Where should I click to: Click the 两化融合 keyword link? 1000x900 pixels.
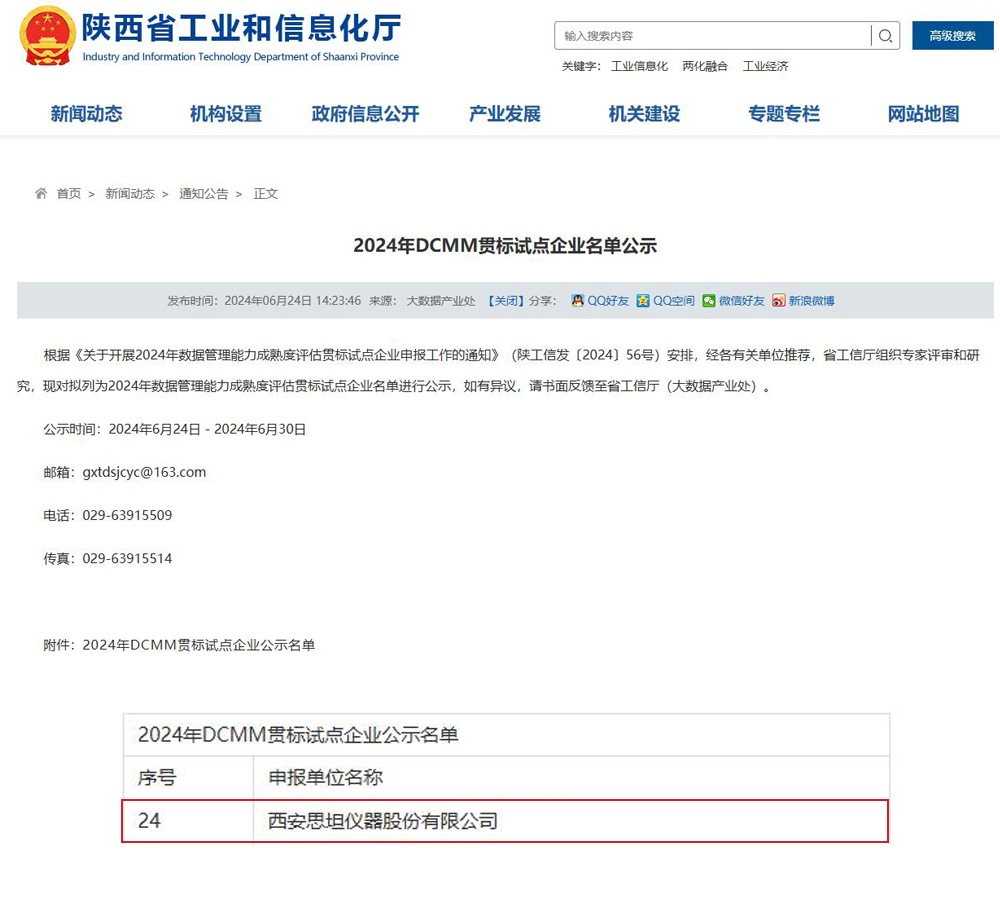(705, 66)
